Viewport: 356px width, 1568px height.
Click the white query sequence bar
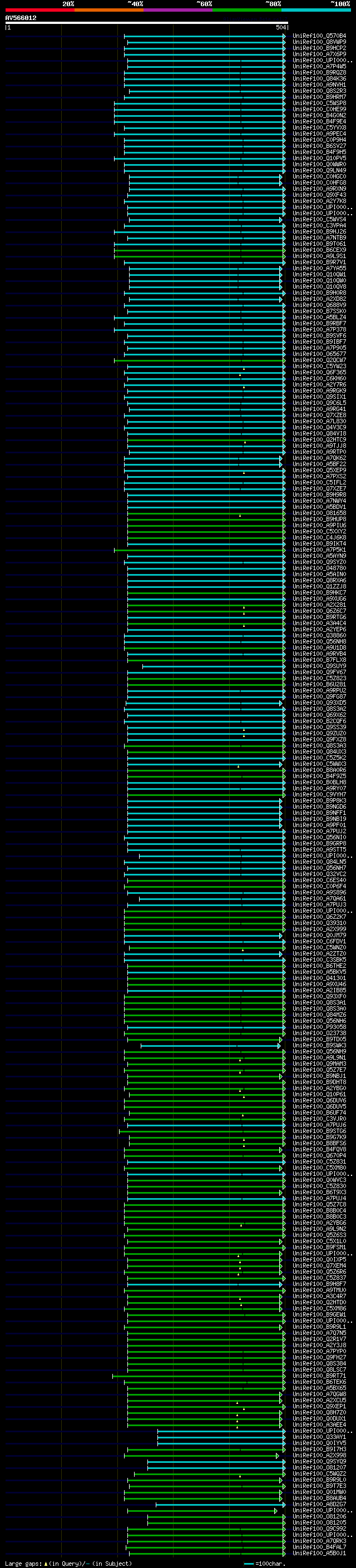147,22
